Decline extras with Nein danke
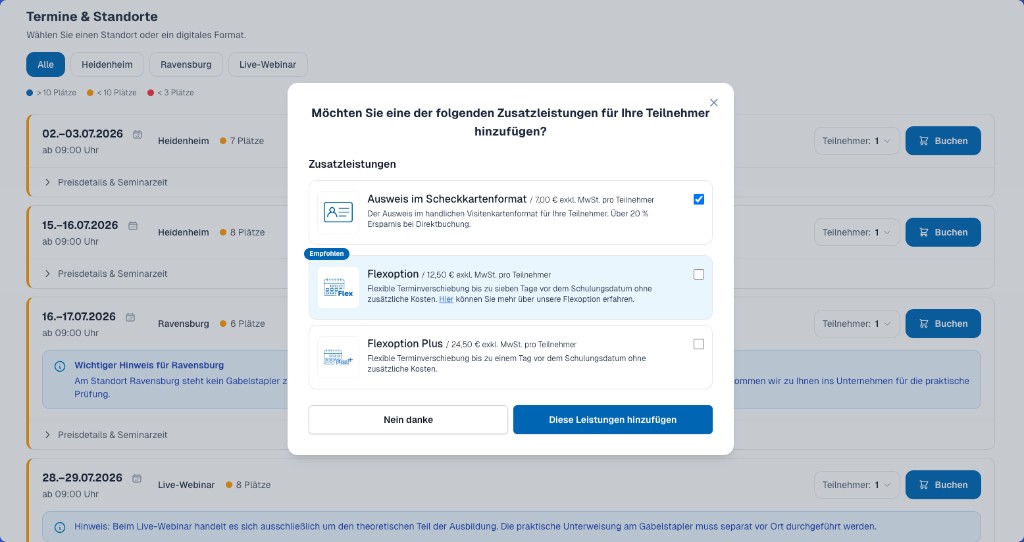Image resolution: width=1024 pixels, height=542 pixels. pos(408,420)
